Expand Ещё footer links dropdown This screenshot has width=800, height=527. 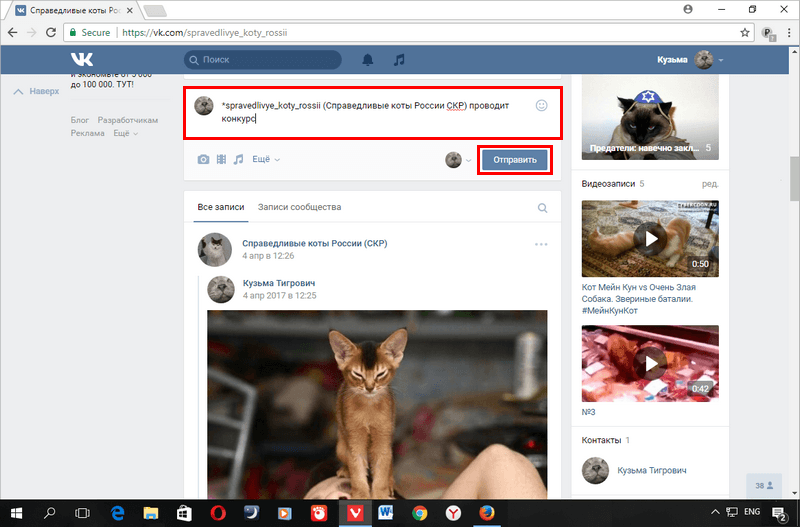click(x=125, y=133)
